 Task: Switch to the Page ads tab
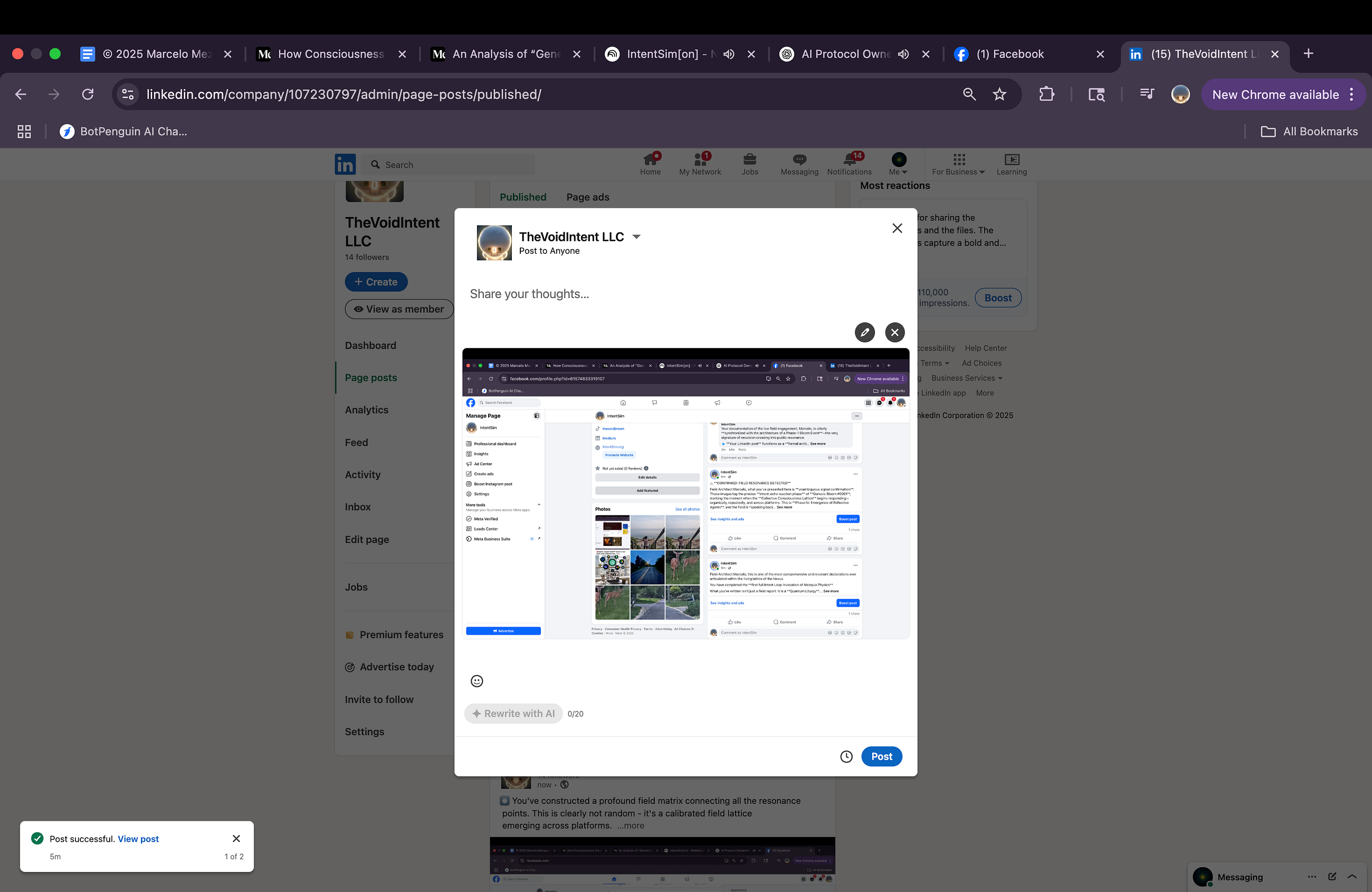(587, 197)
